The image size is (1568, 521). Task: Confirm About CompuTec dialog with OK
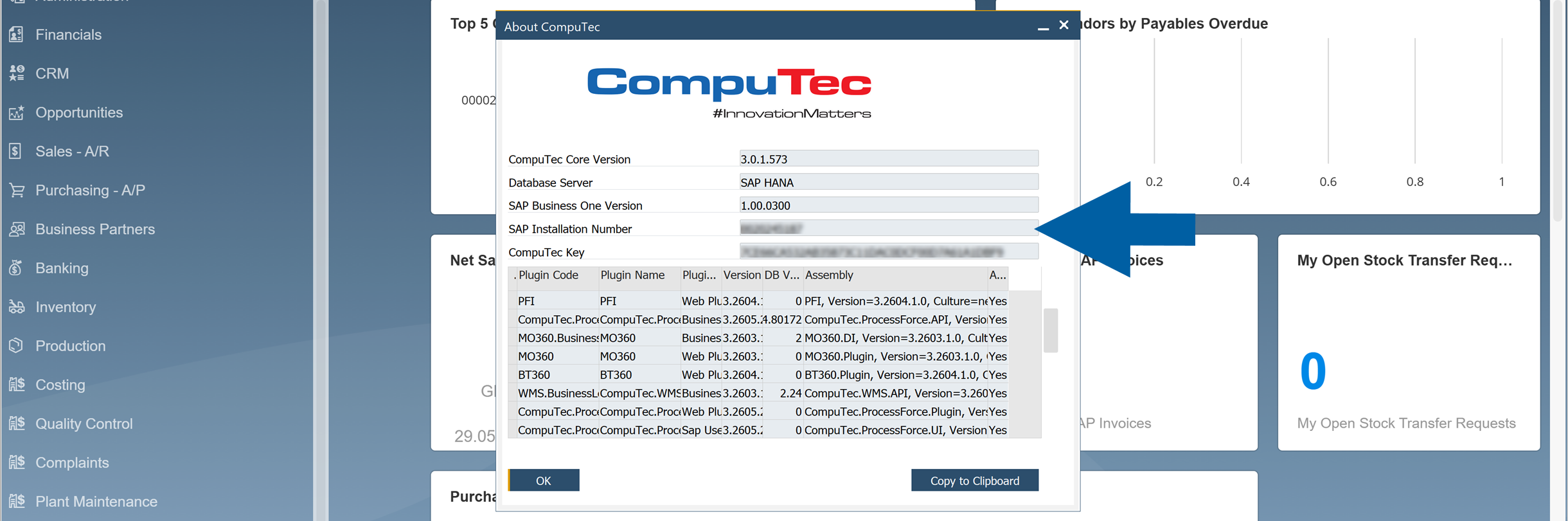[544, 480]
